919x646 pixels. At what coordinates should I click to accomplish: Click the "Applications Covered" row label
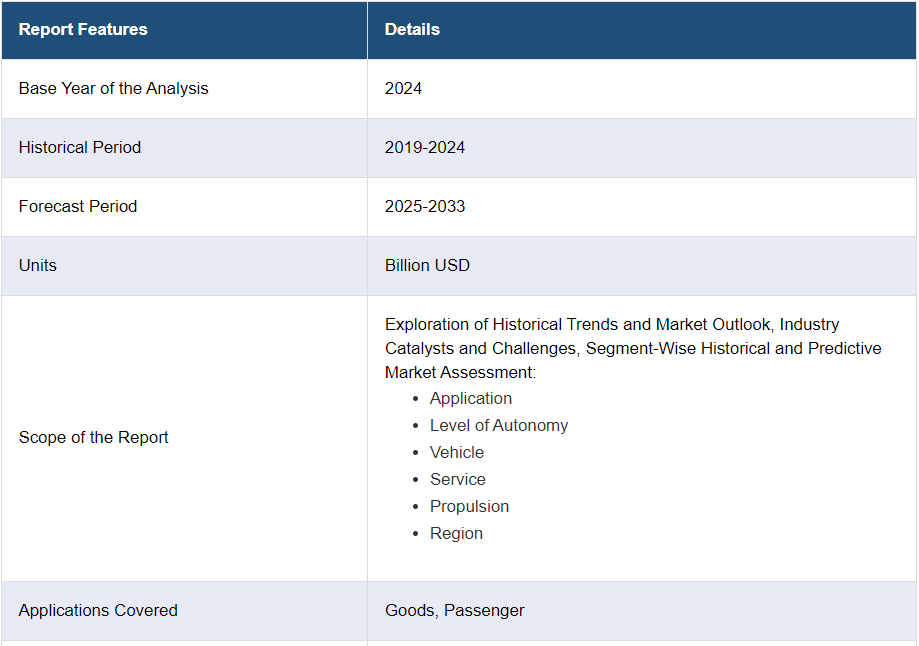click(x=98, y=611)
